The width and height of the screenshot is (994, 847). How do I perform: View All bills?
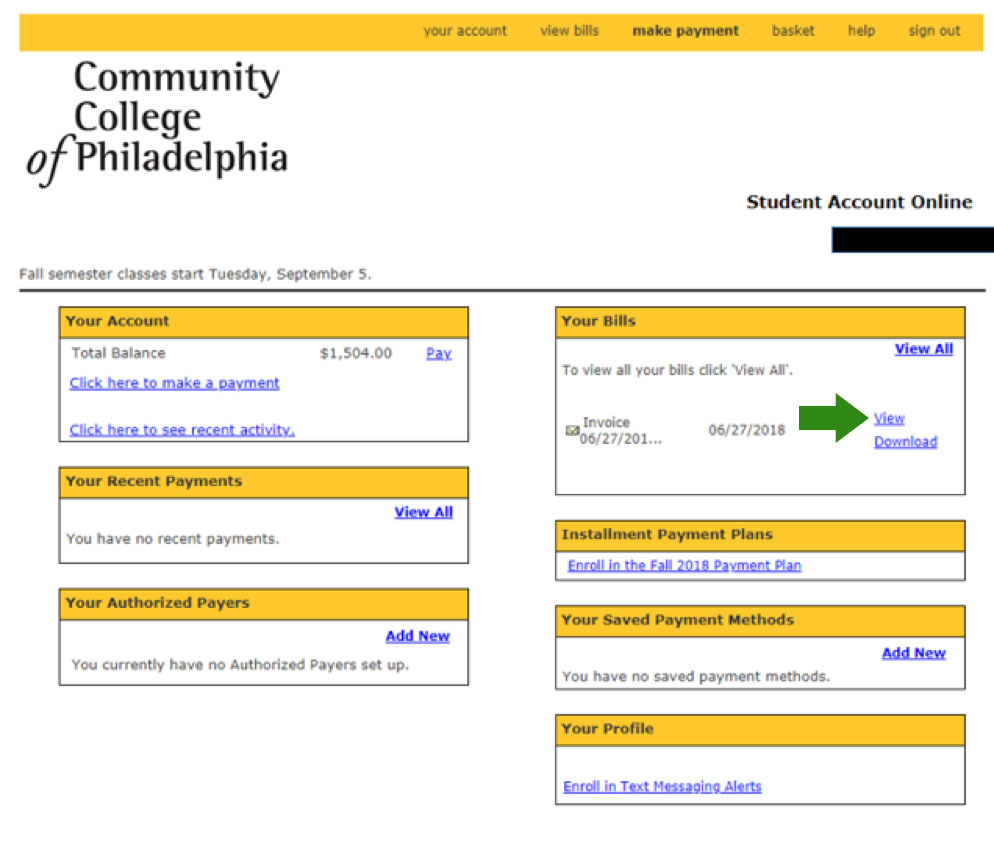tap(923, 349)
